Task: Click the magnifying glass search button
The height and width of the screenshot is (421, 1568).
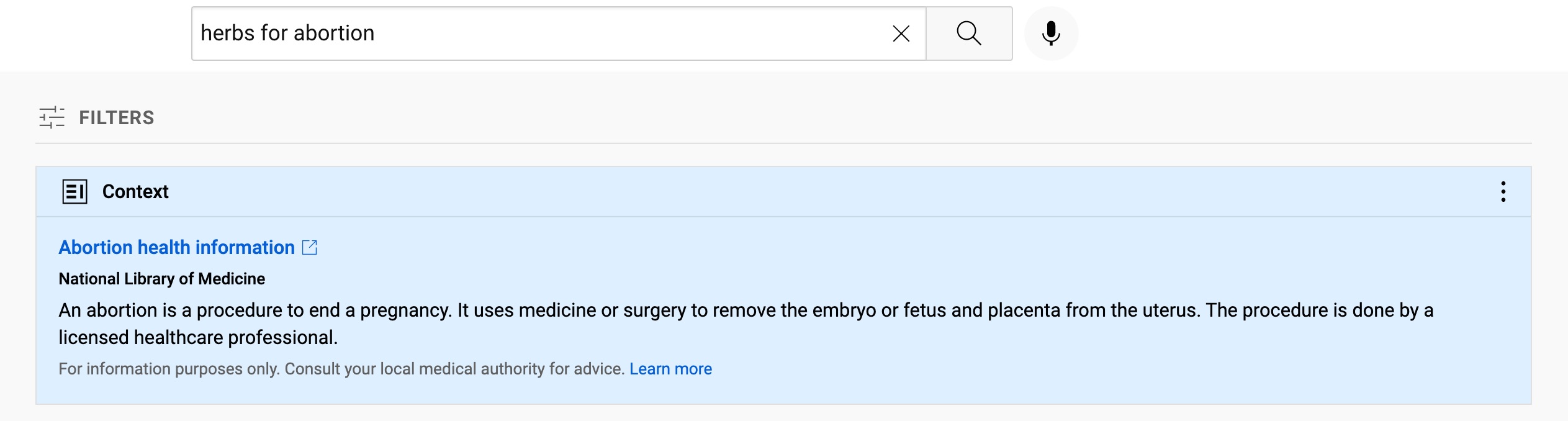Action: 969,34
